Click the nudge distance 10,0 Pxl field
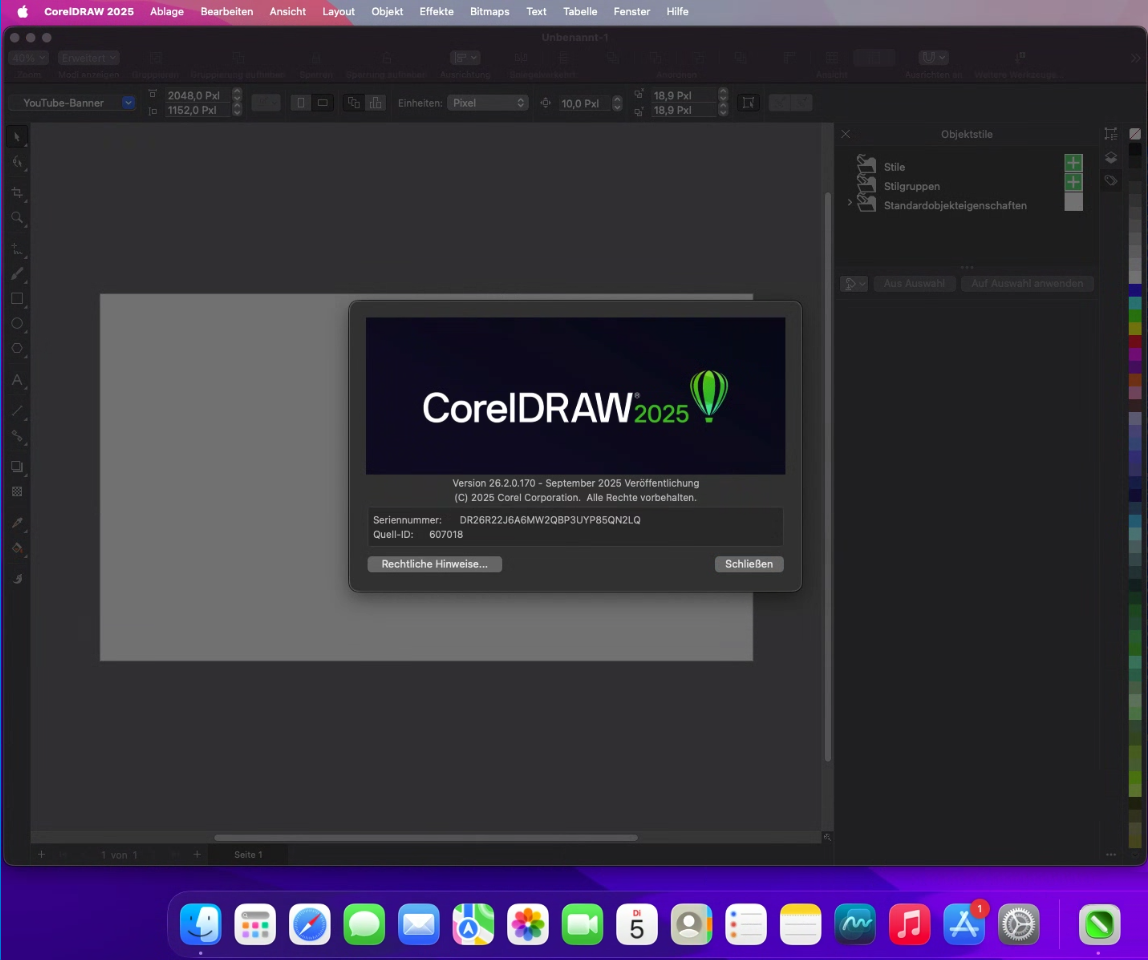 (x=586, y=103)
